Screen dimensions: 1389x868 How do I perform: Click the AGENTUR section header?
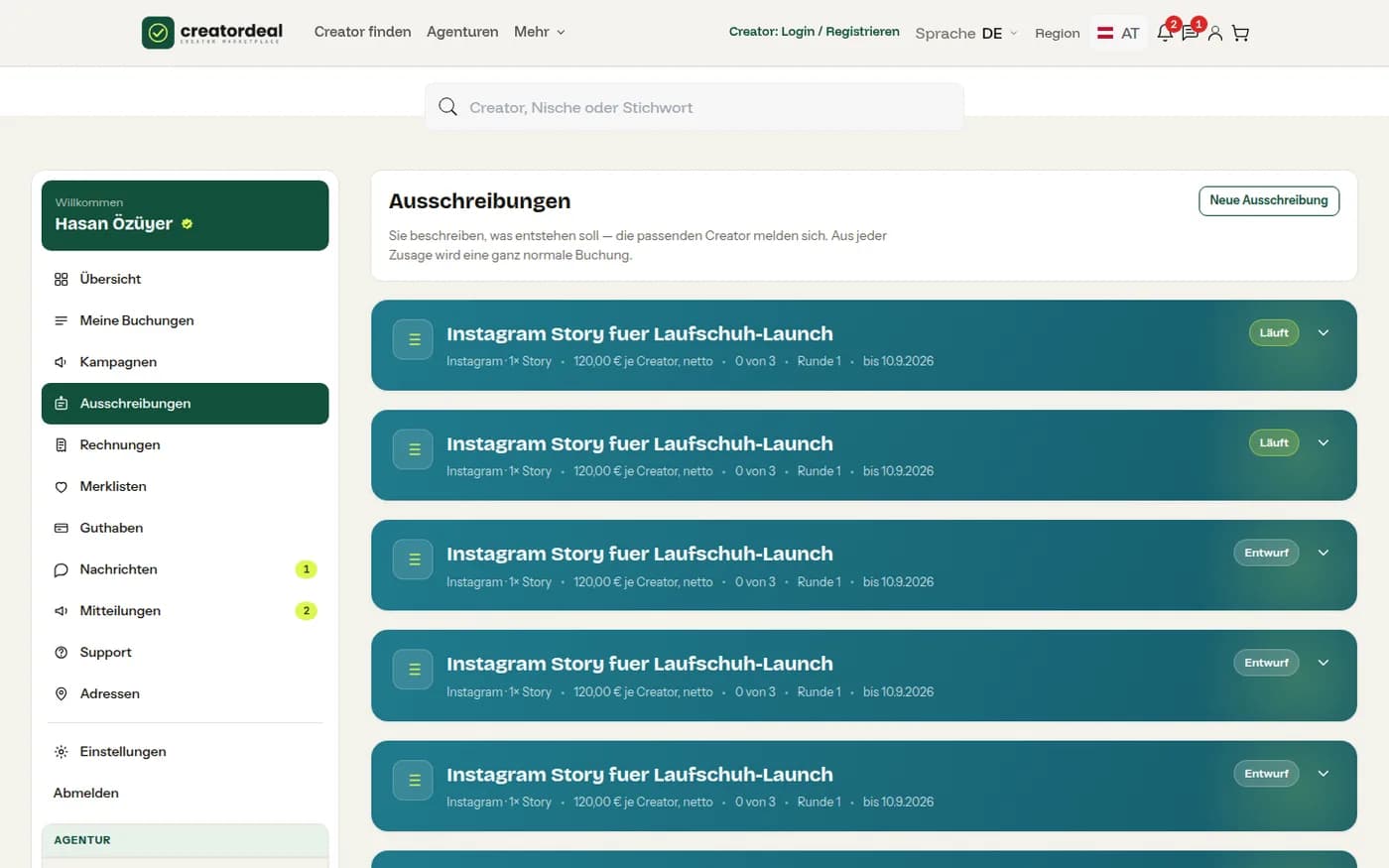click(186, 840)
